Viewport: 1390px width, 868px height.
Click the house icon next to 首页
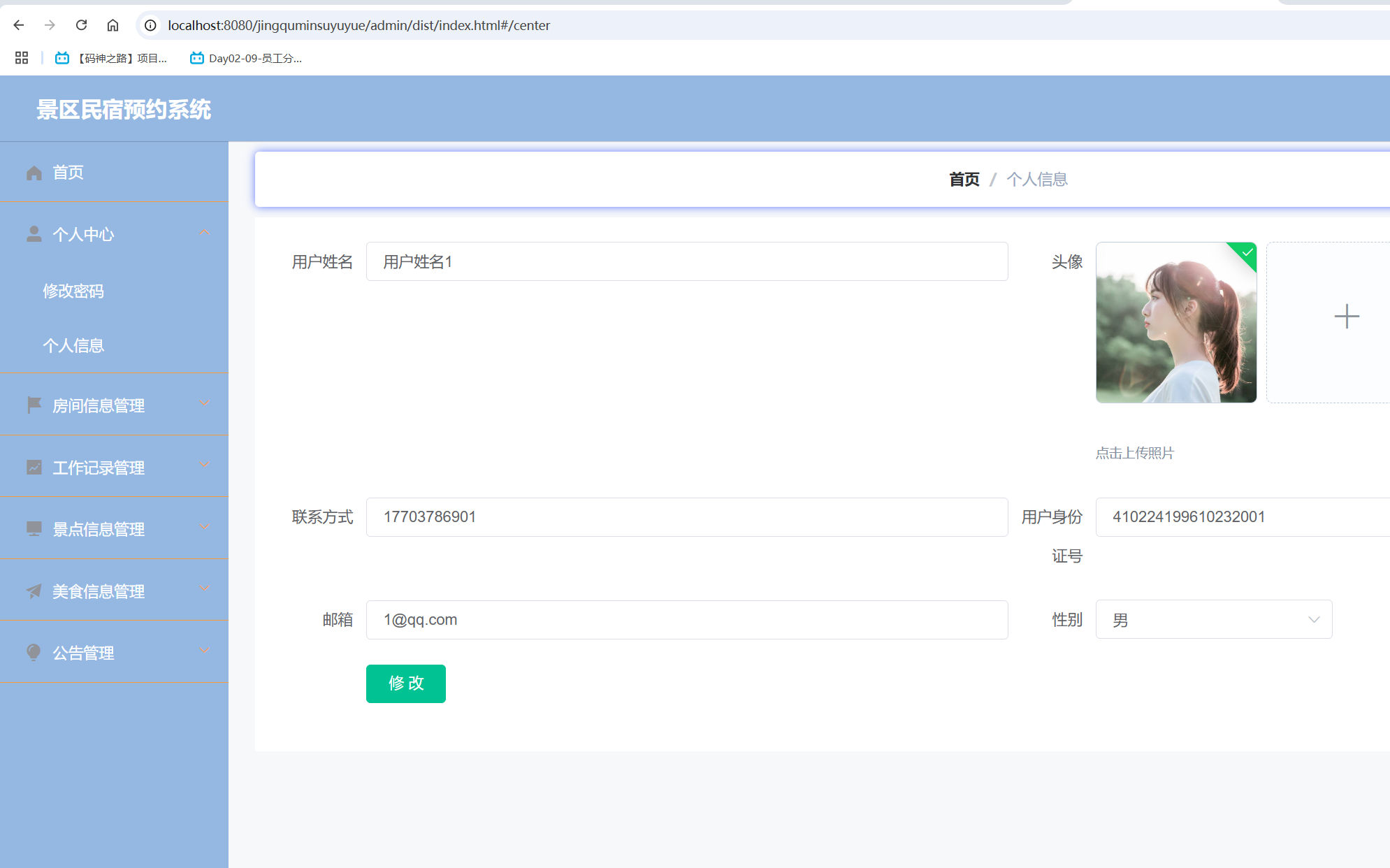tap(34, 173)
